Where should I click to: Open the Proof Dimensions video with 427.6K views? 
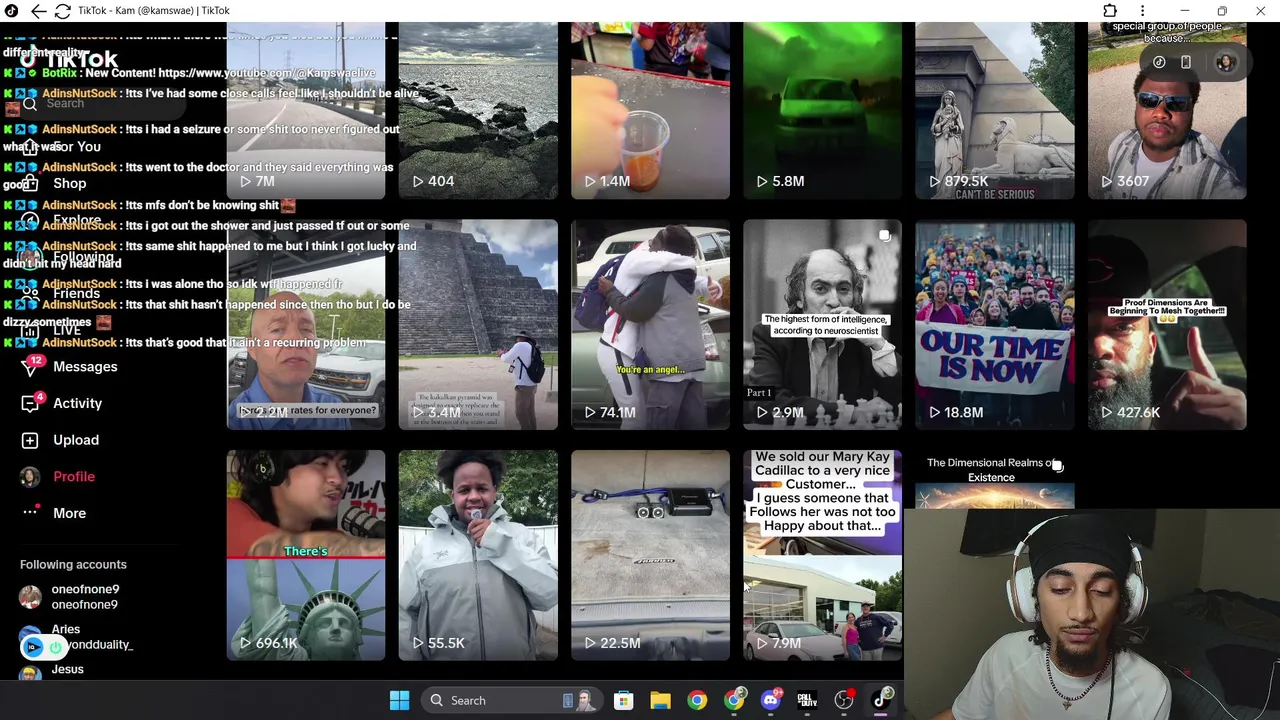click(x=1167, y=325)
